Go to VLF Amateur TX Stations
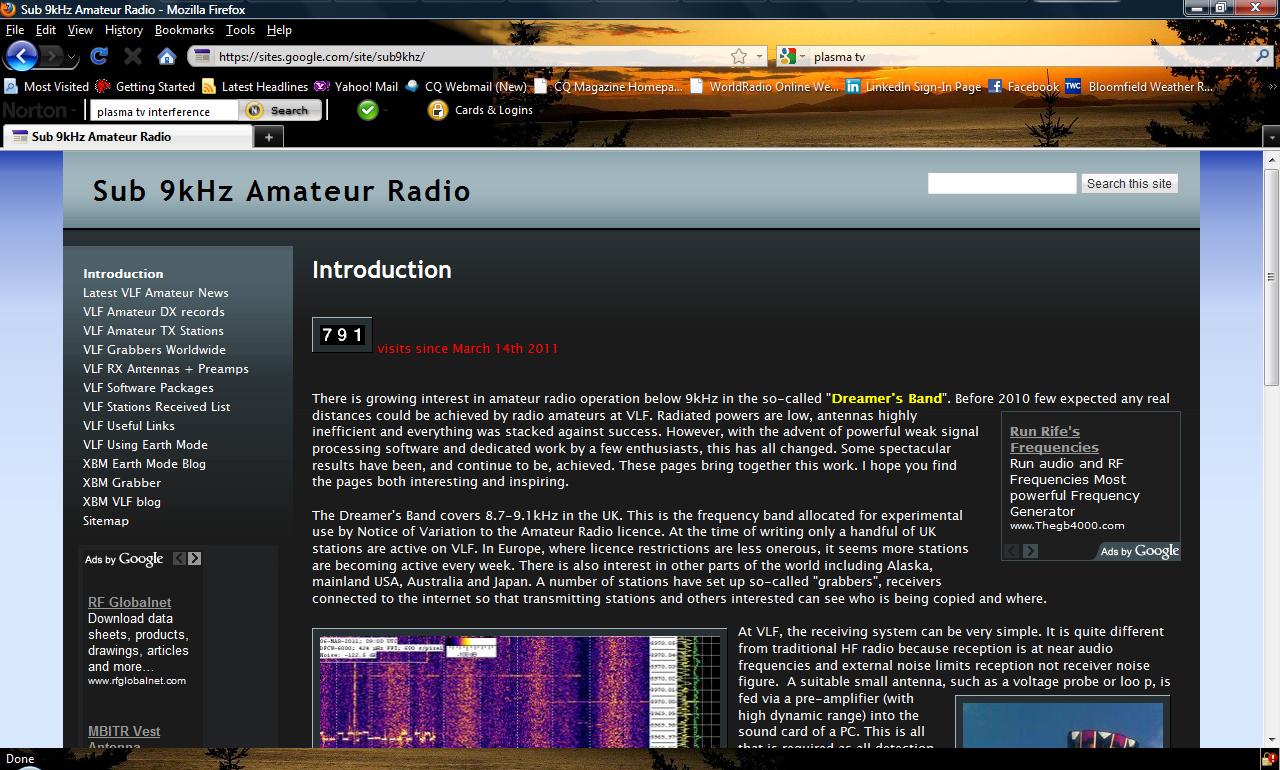 pos(153,331)
